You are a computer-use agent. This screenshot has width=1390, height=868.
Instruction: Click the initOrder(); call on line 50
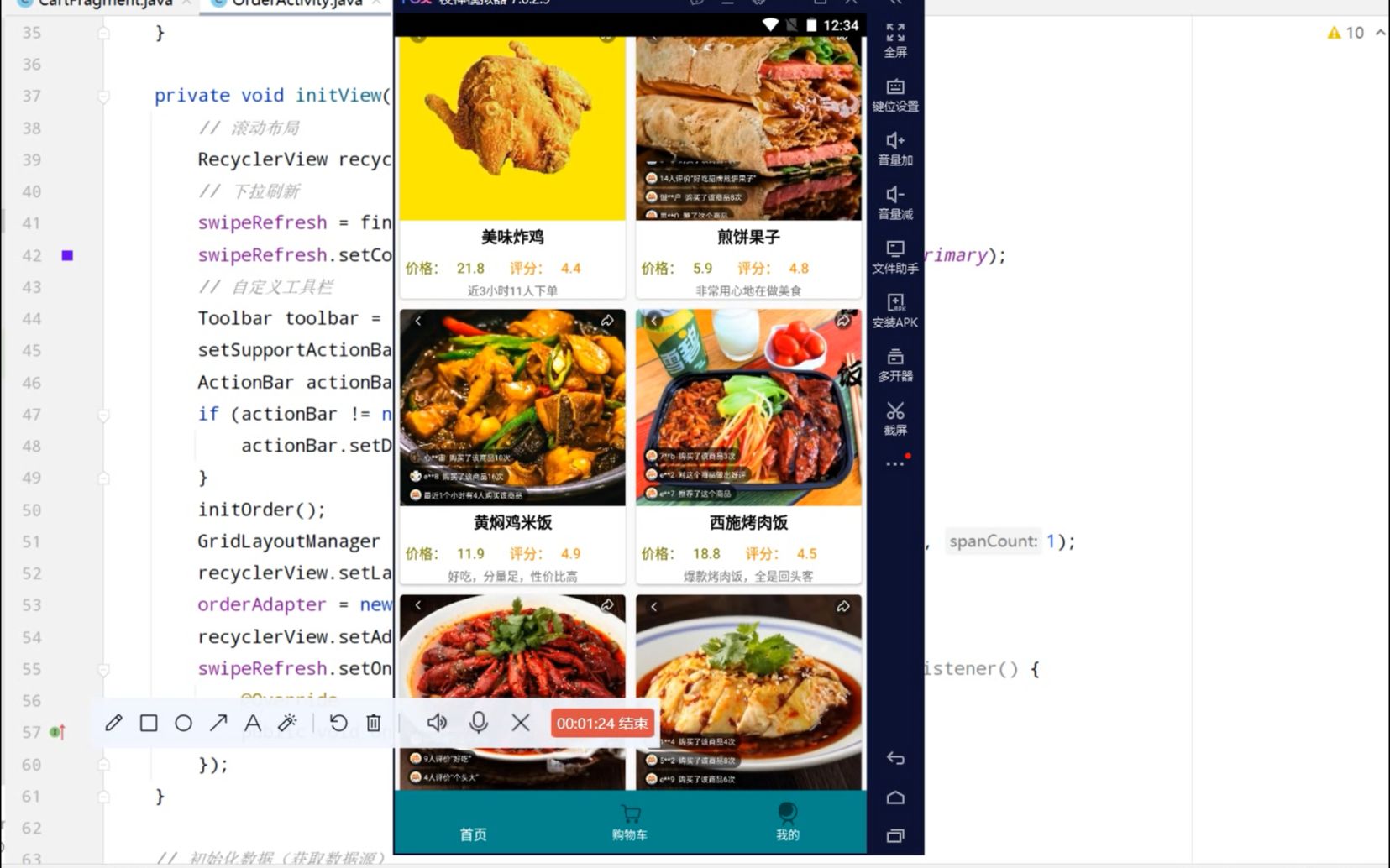point(261,510)
